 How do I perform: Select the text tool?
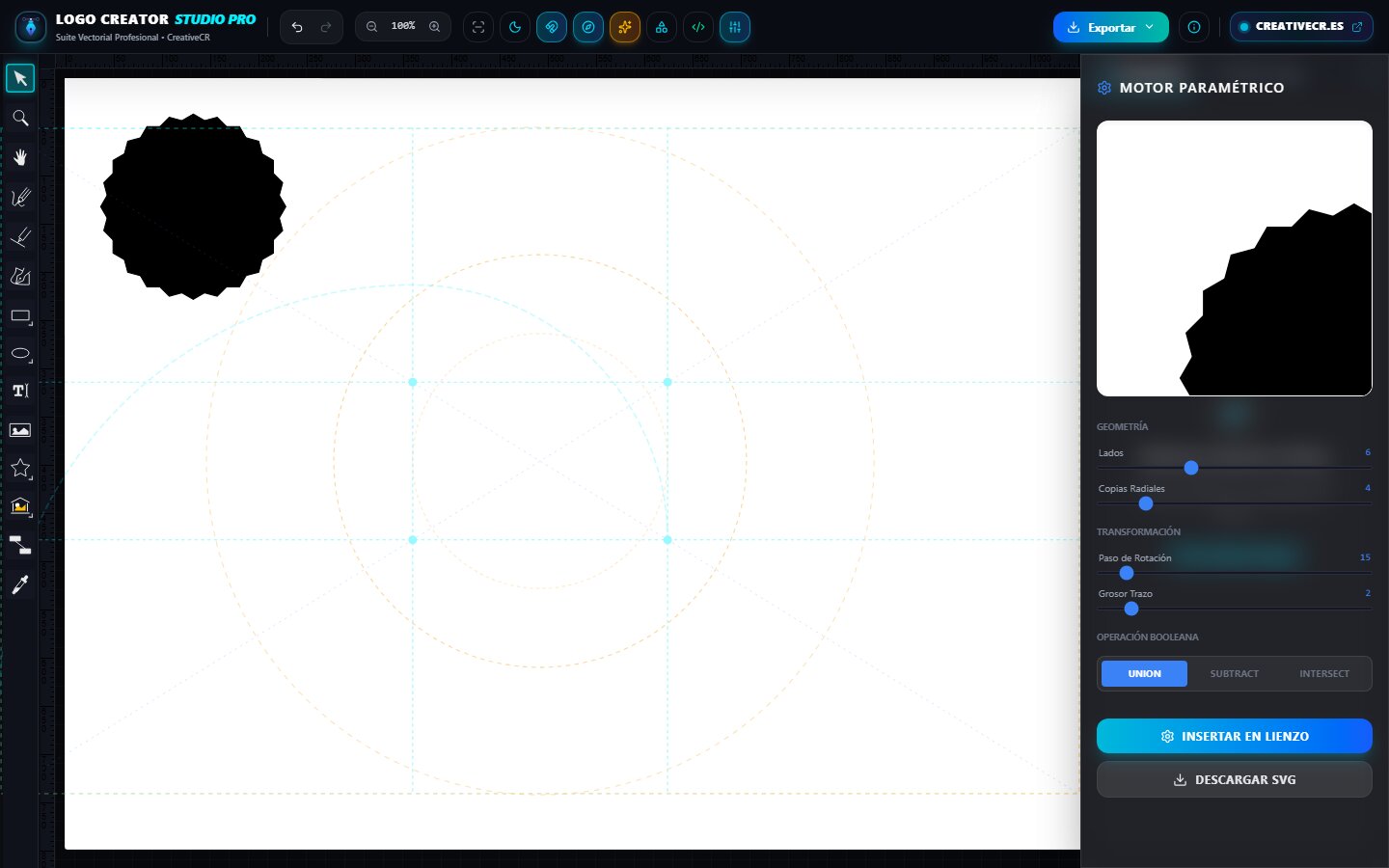[x=20, y=391]
